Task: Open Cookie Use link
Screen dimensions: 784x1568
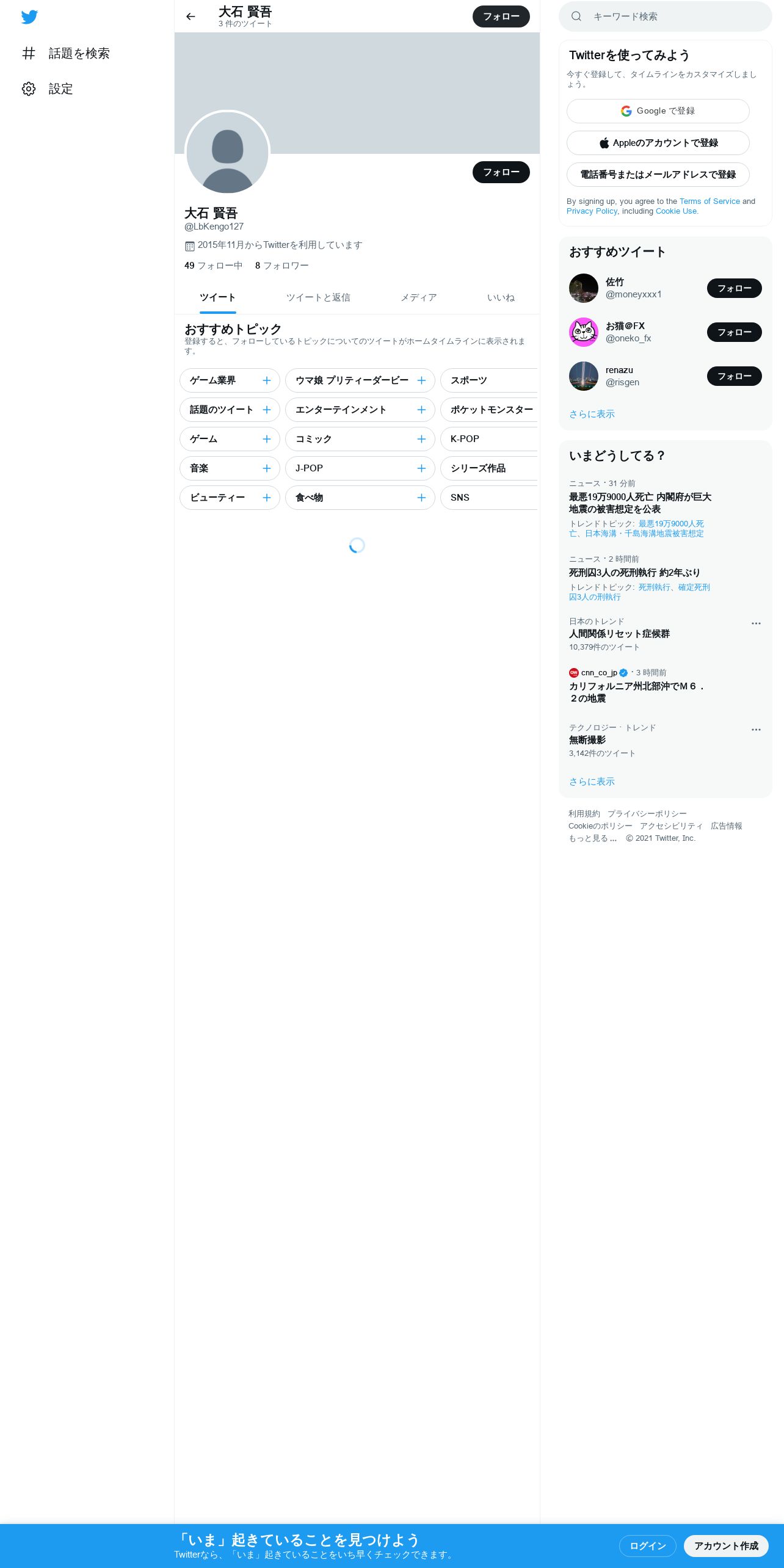Action: pos(677,211)
